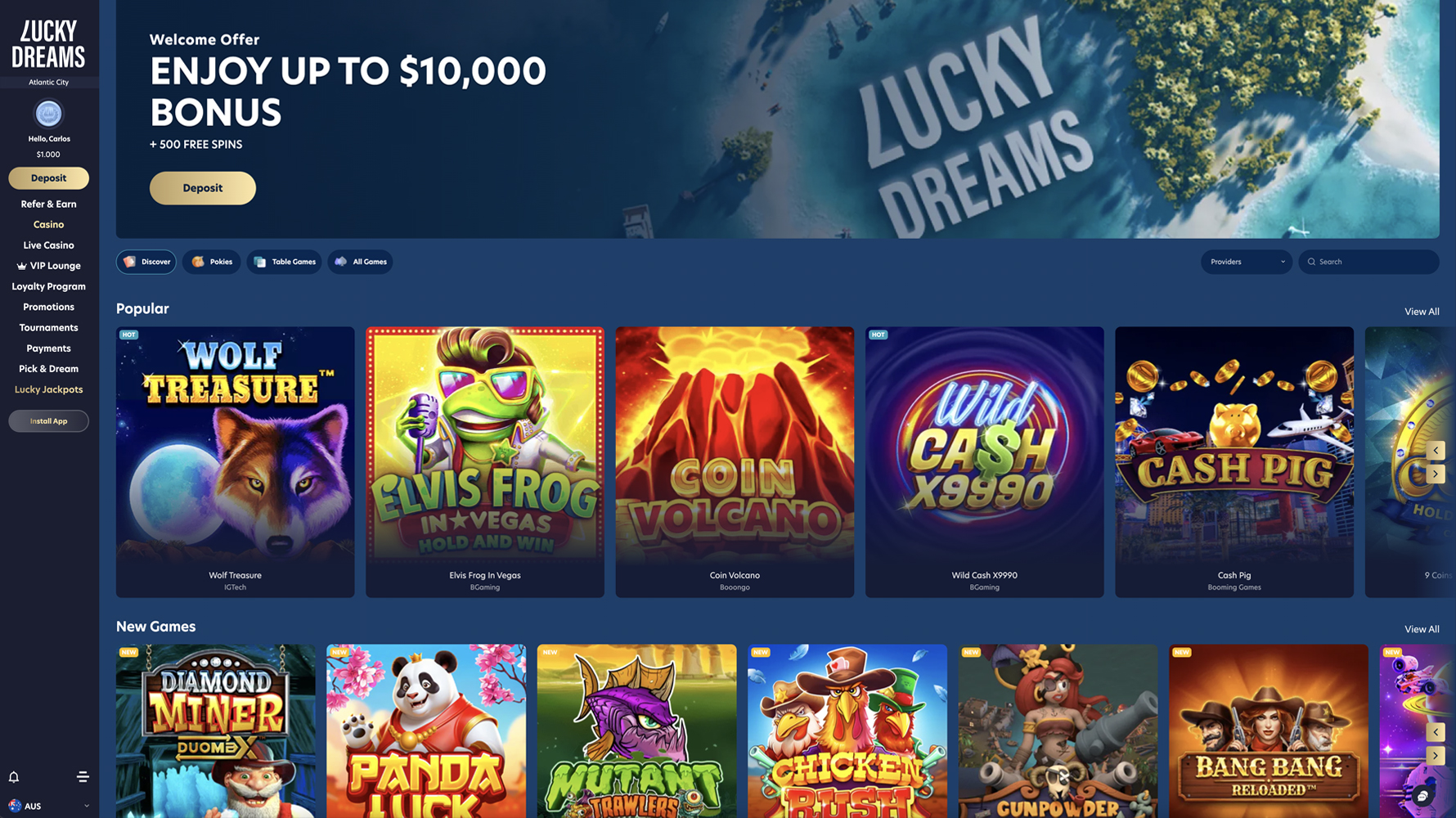Click Carlos's profile avatar icon
This screenshot has height=818, width=1456.
(48, 114)
